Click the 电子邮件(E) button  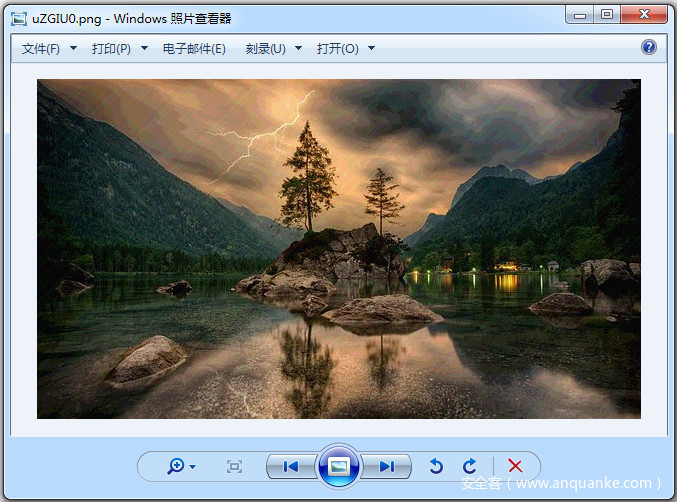(x=194, y=49)
